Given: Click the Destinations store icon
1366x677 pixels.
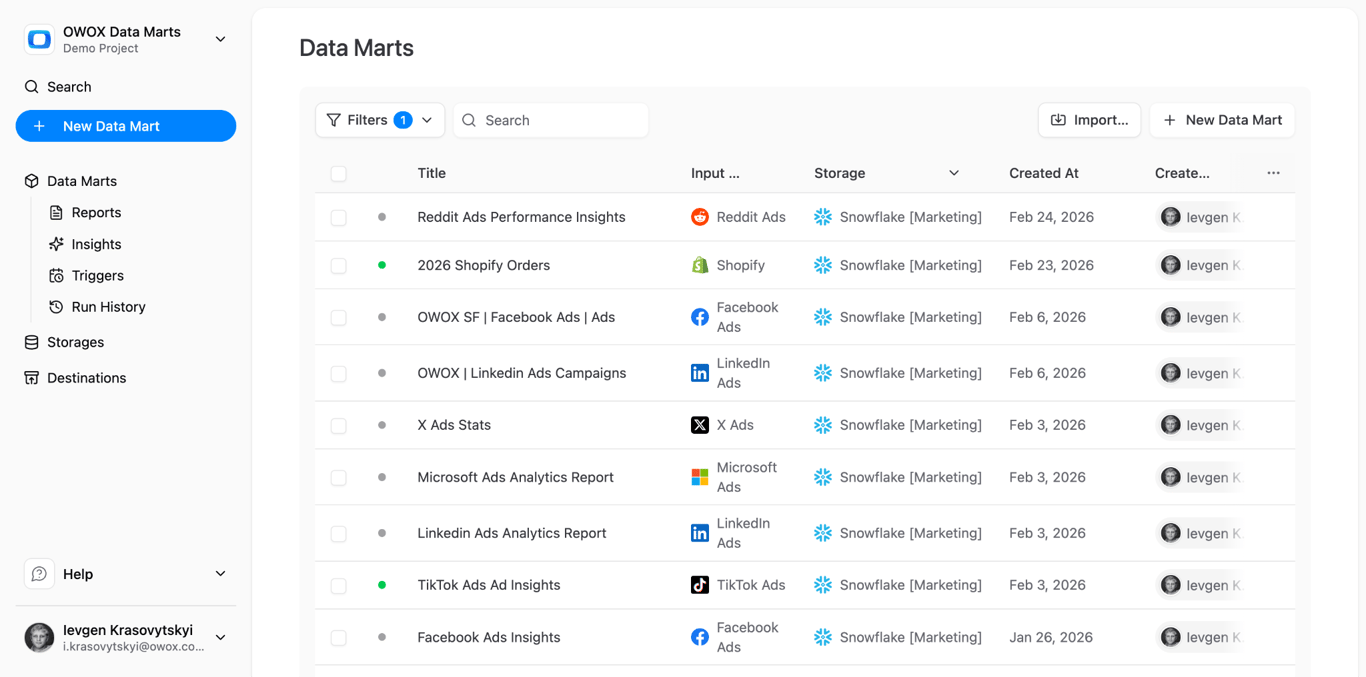Looking at the screenshot, I should [x=32, y=378].
